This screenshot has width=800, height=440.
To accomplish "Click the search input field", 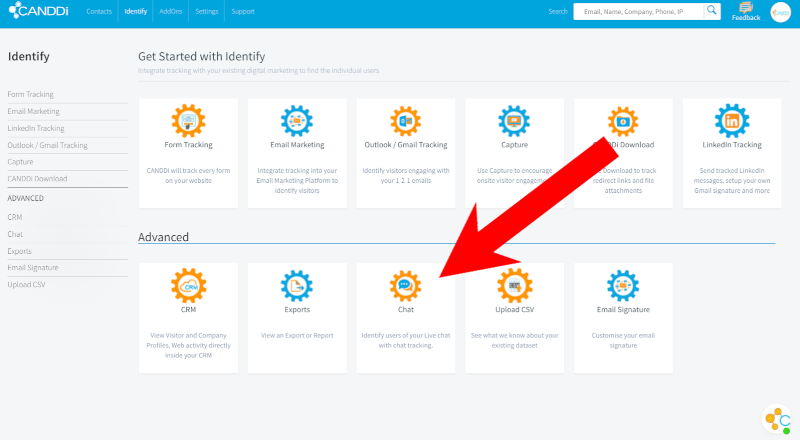I will click(638, 11).
